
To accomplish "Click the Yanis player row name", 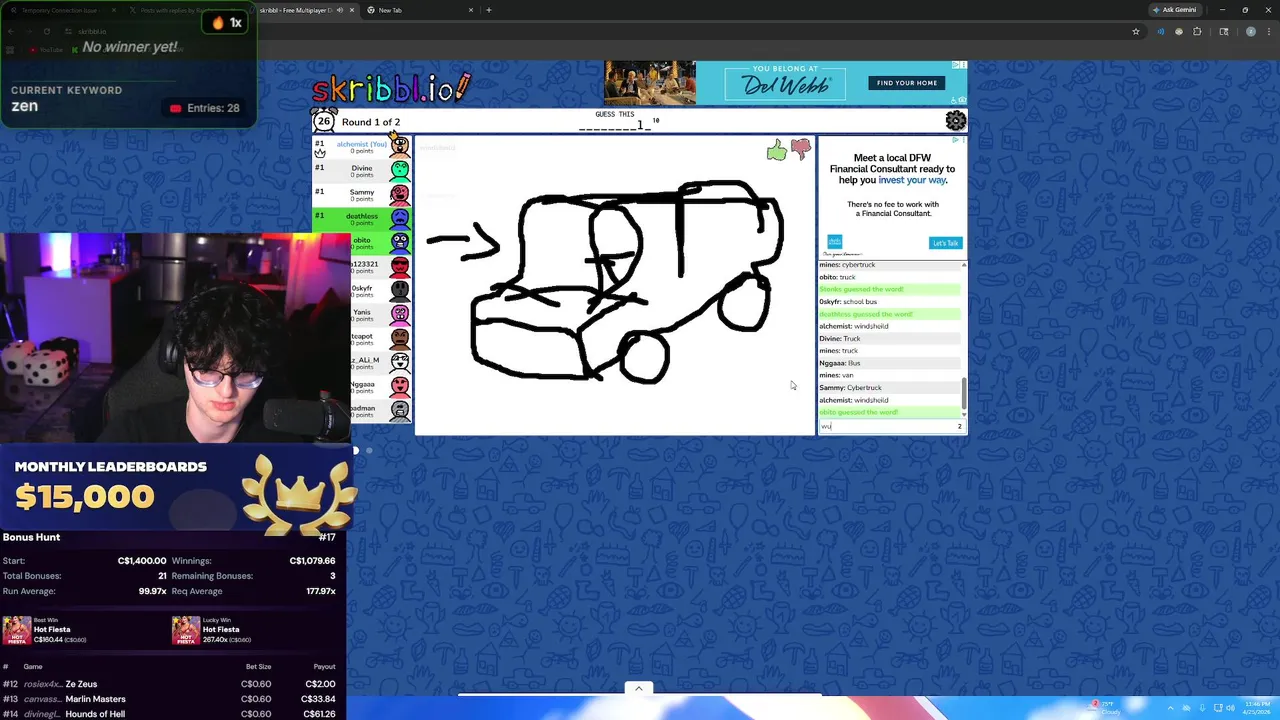I will coord(362,312).
